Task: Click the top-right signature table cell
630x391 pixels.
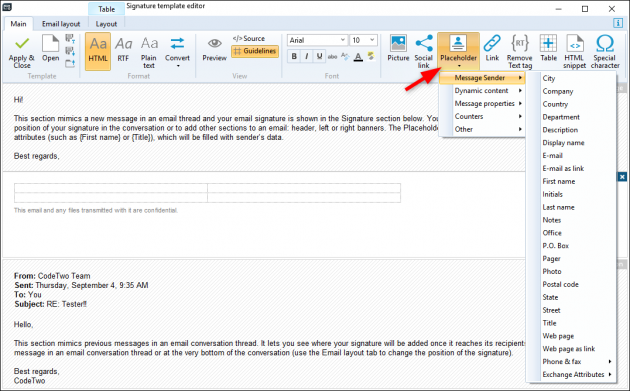Action: 304,188
